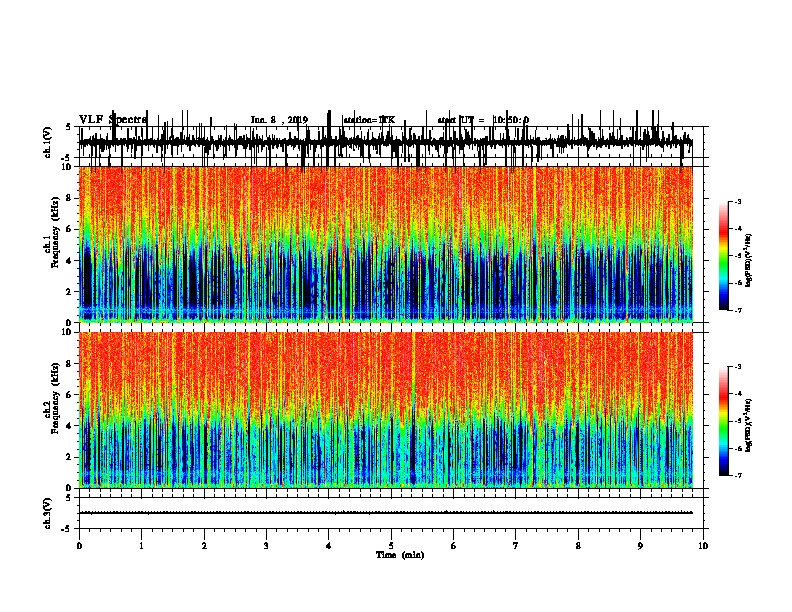Image resolution: width=792 pixels, height=612 pixels.
Task: Click the 5 minute tick label
Action: point(391,546)
